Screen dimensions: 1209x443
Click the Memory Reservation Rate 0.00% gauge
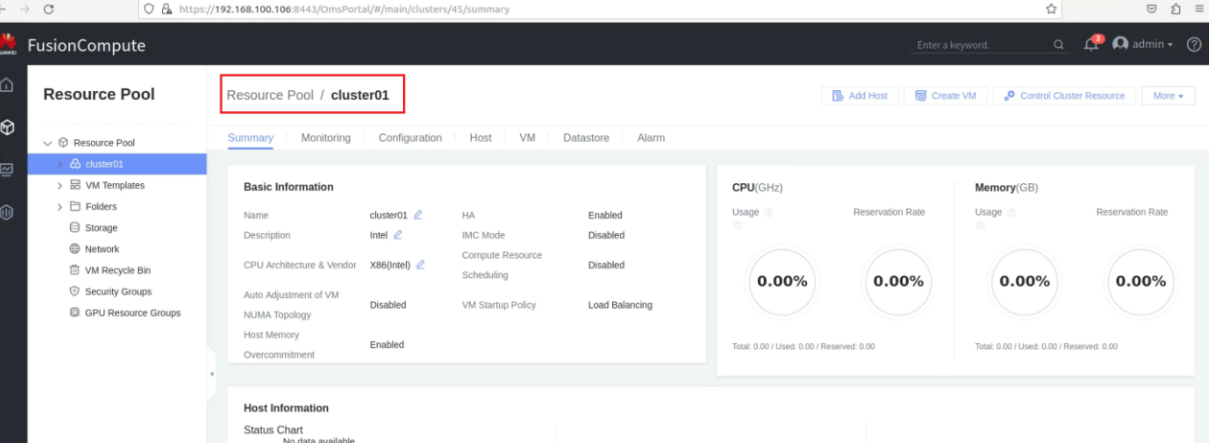(1141, 282)
